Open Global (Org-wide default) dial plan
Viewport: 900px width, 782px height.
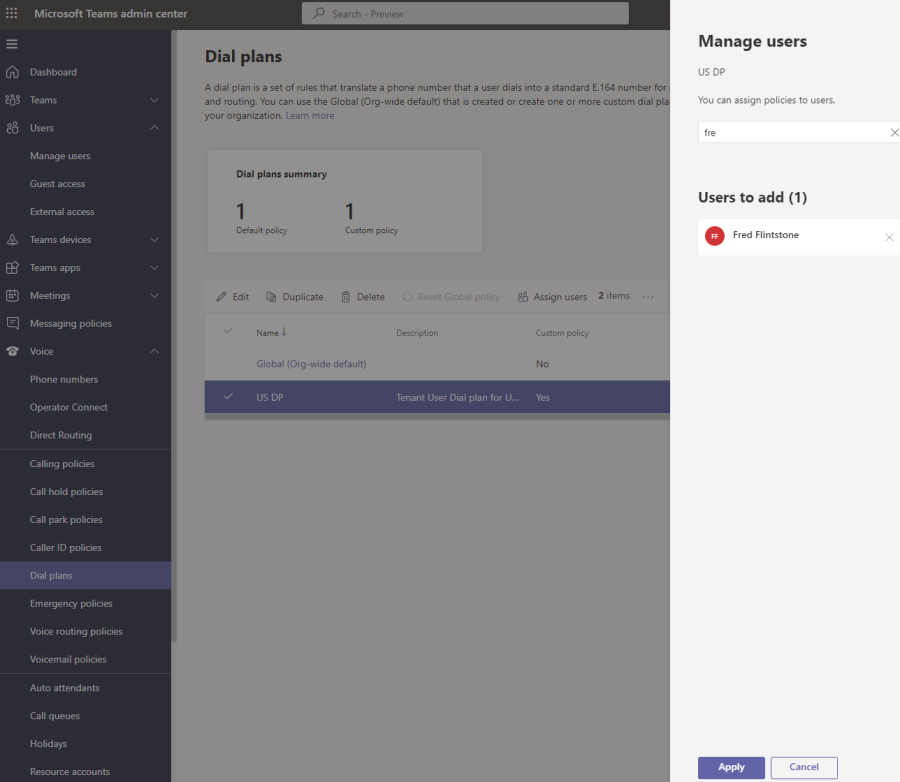[311, 364]
